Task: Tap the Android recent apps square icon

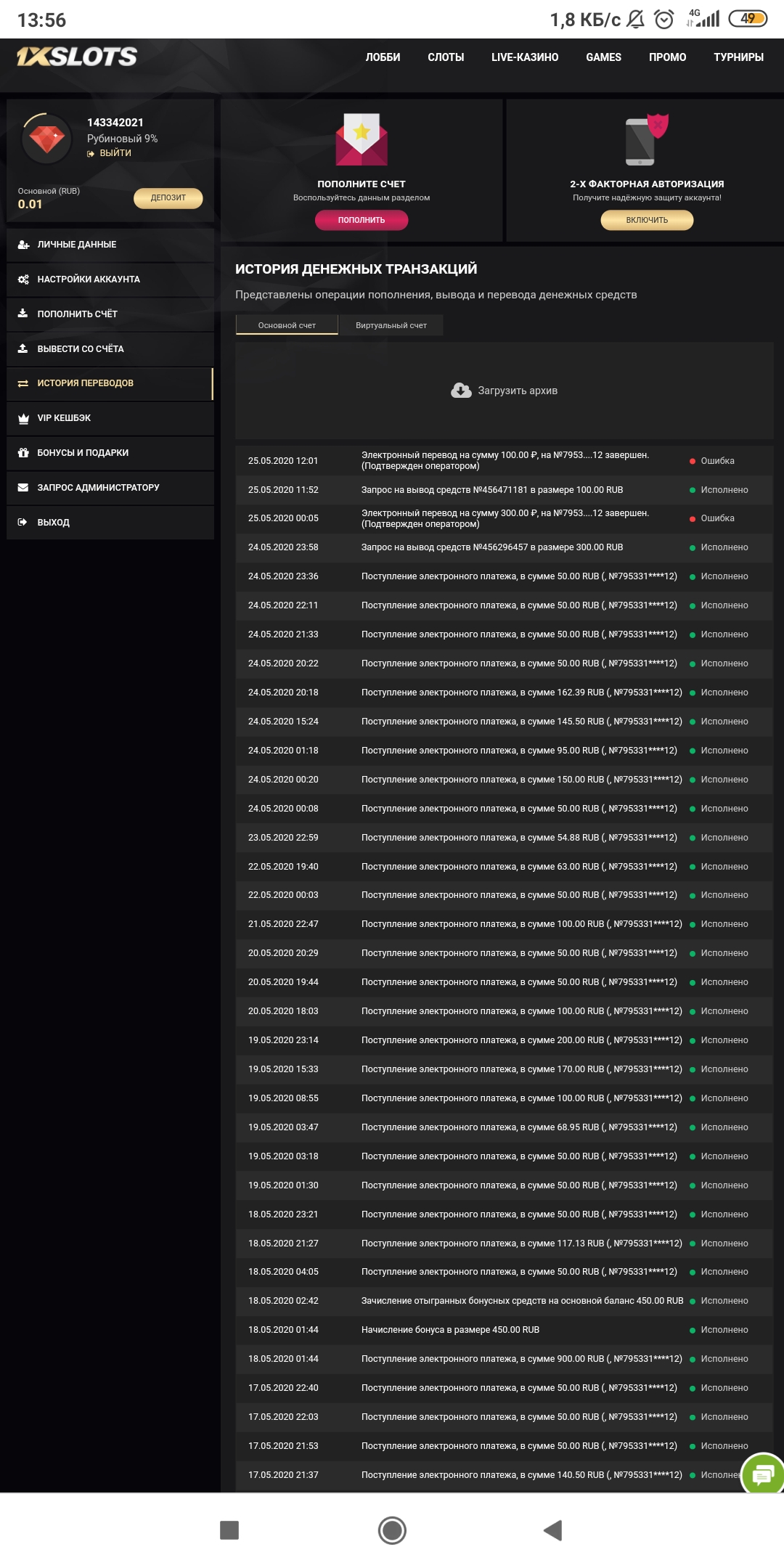Action: tap(229, 1530)
